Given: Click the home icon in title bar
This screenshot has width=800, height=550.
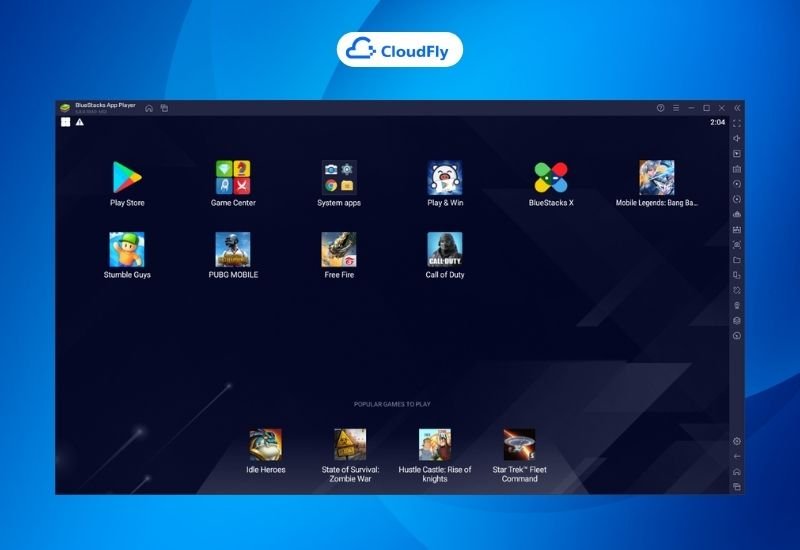Looking at the screenshot, I should pos(149,108).
